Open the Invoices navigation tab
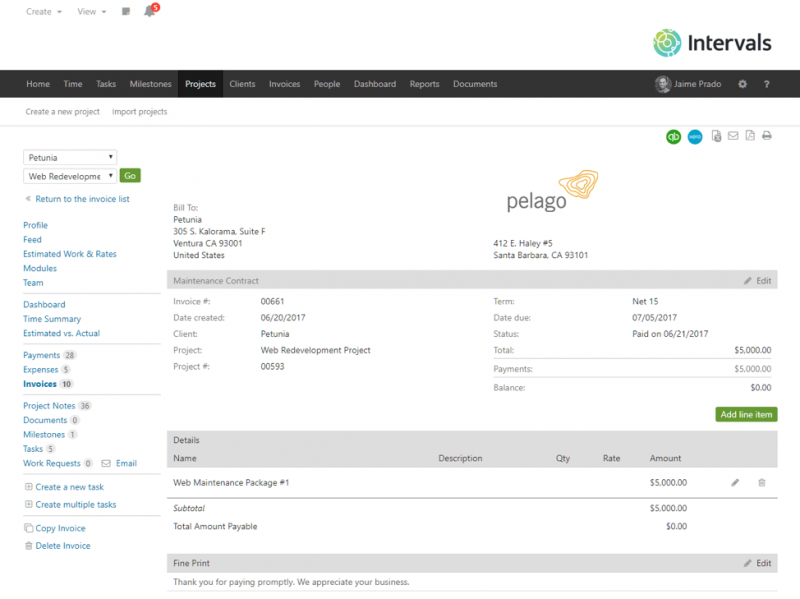Viewport: 800px width, 599px height. click(x=285, y=84)
